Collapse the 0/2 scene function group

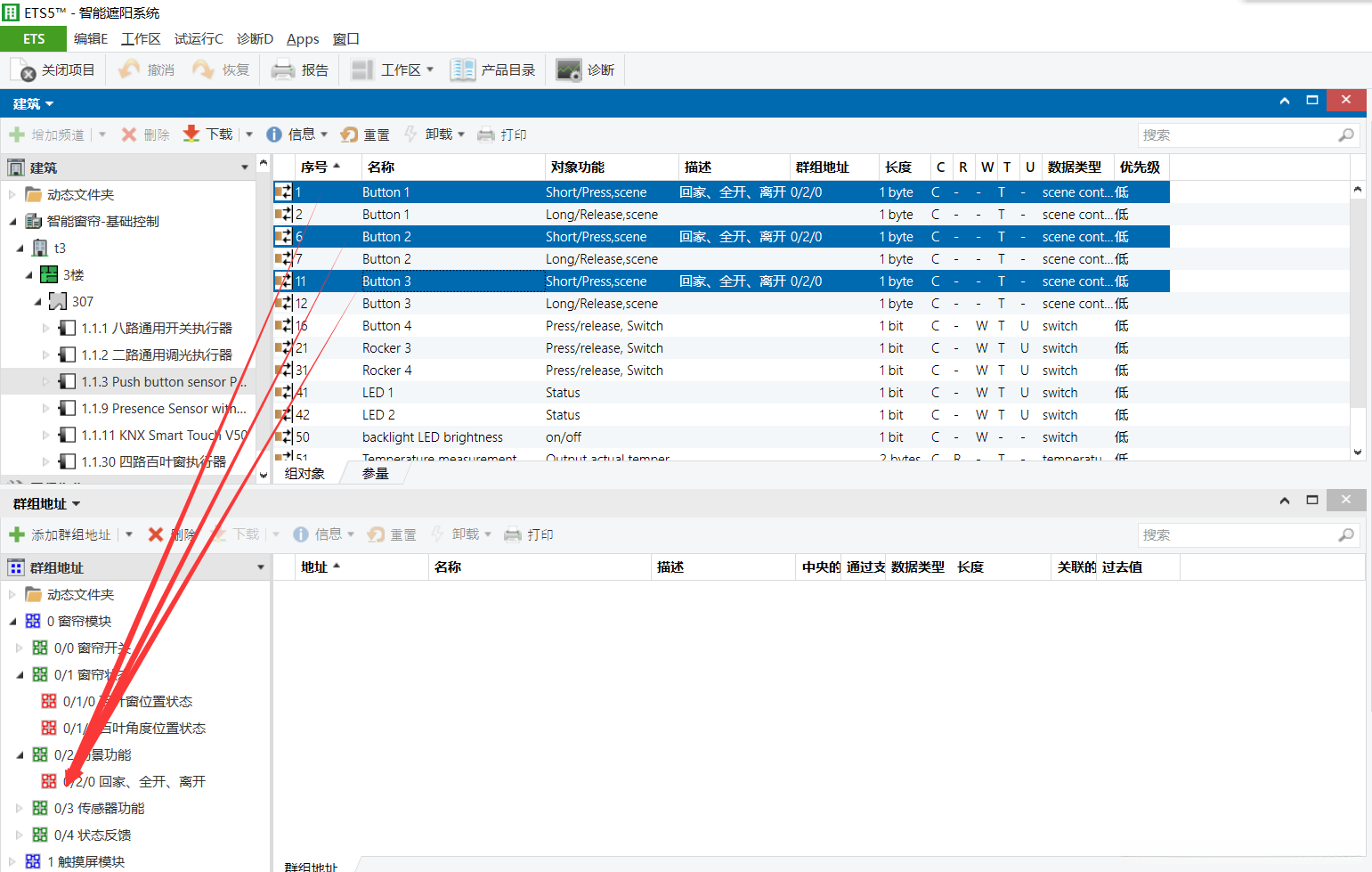[20, 754]
